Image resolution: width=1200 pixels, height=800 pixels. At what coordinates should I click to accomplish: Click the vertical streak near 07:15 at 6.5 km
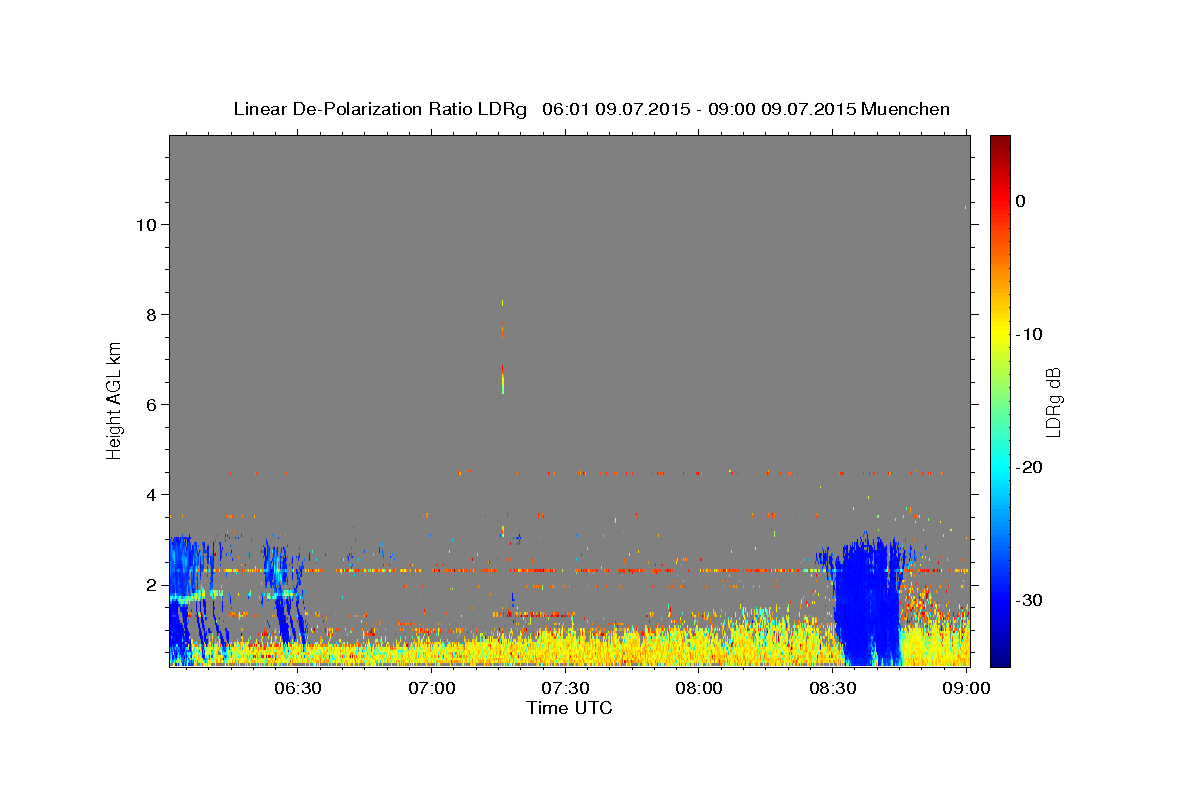click(x=503, y=379)
